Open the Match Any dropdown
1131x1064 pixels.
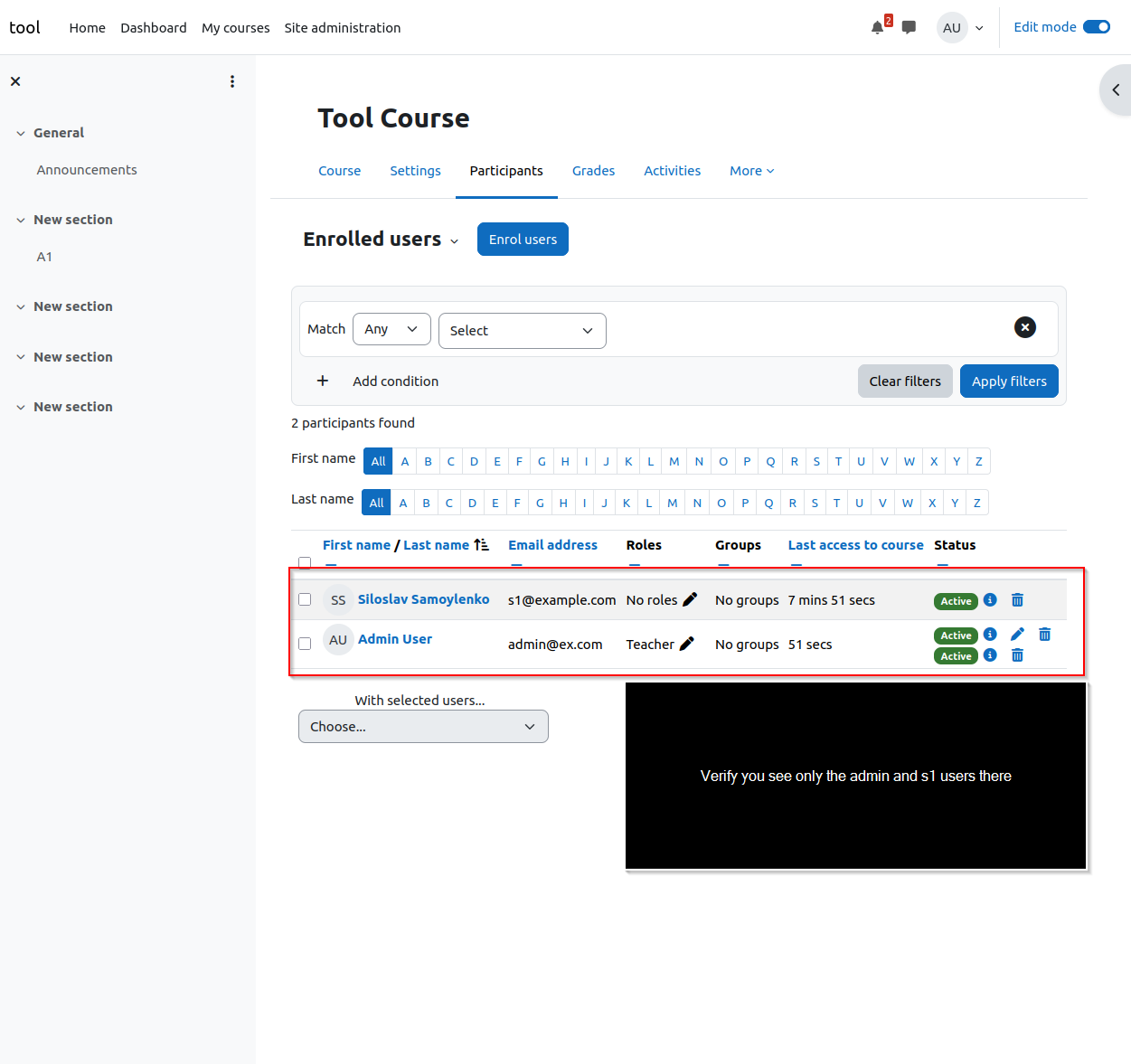391,329
